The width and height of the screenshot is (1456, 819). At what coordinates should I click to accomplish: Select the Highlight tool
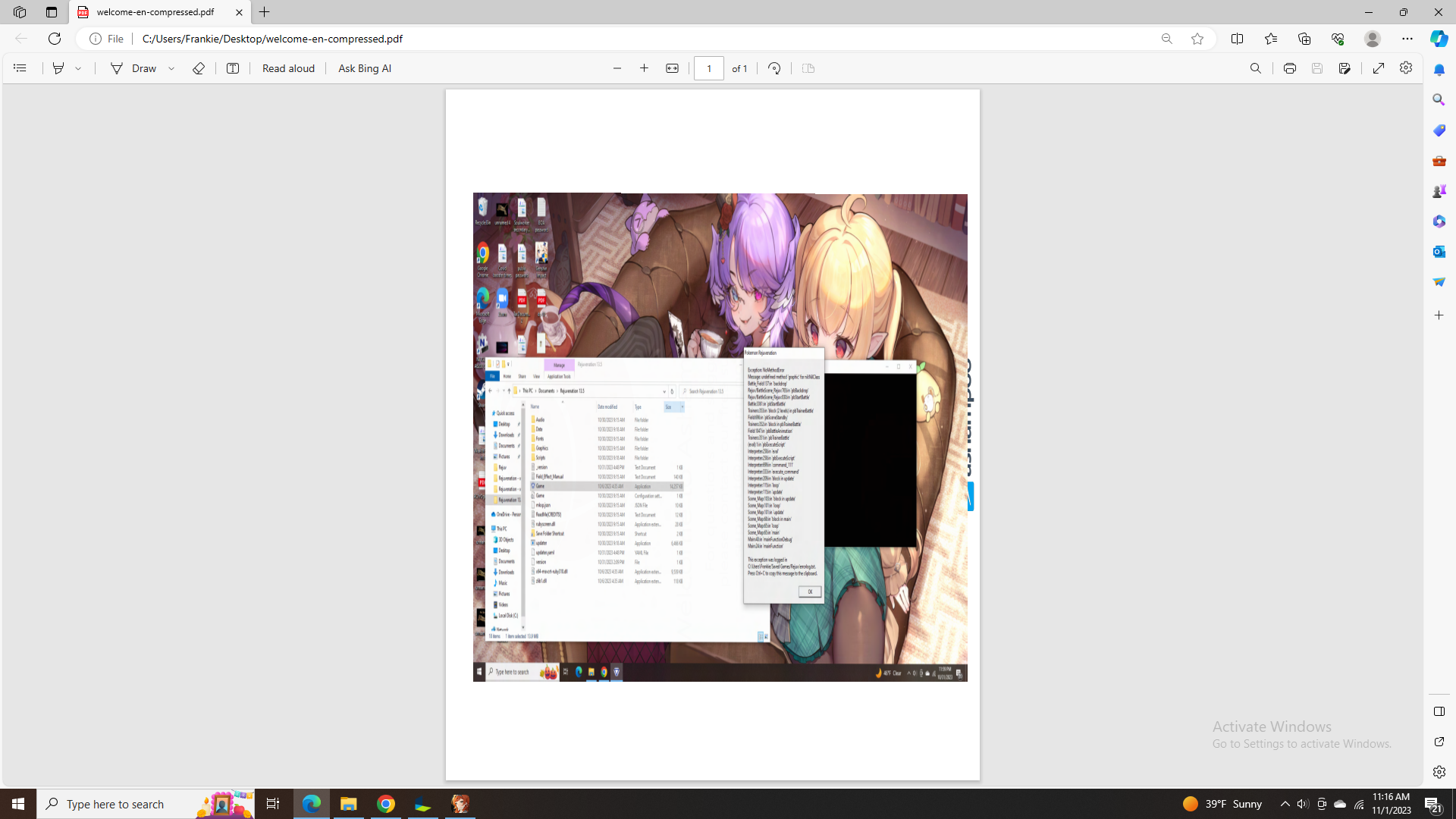pyautogui.click(x=58, y=68)
